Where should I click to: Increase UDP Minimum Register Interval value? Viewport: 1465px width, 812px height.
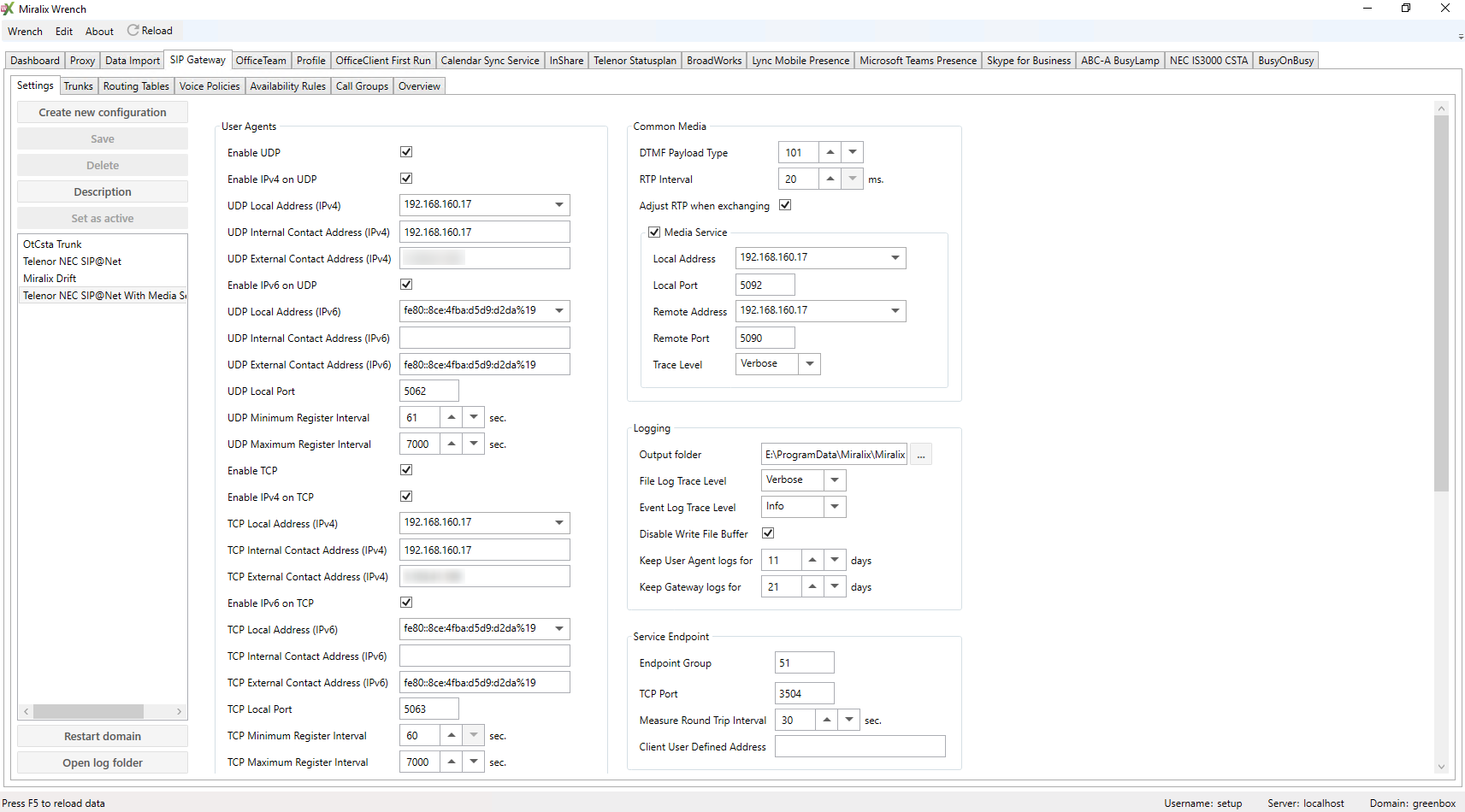tap(451, 418)
